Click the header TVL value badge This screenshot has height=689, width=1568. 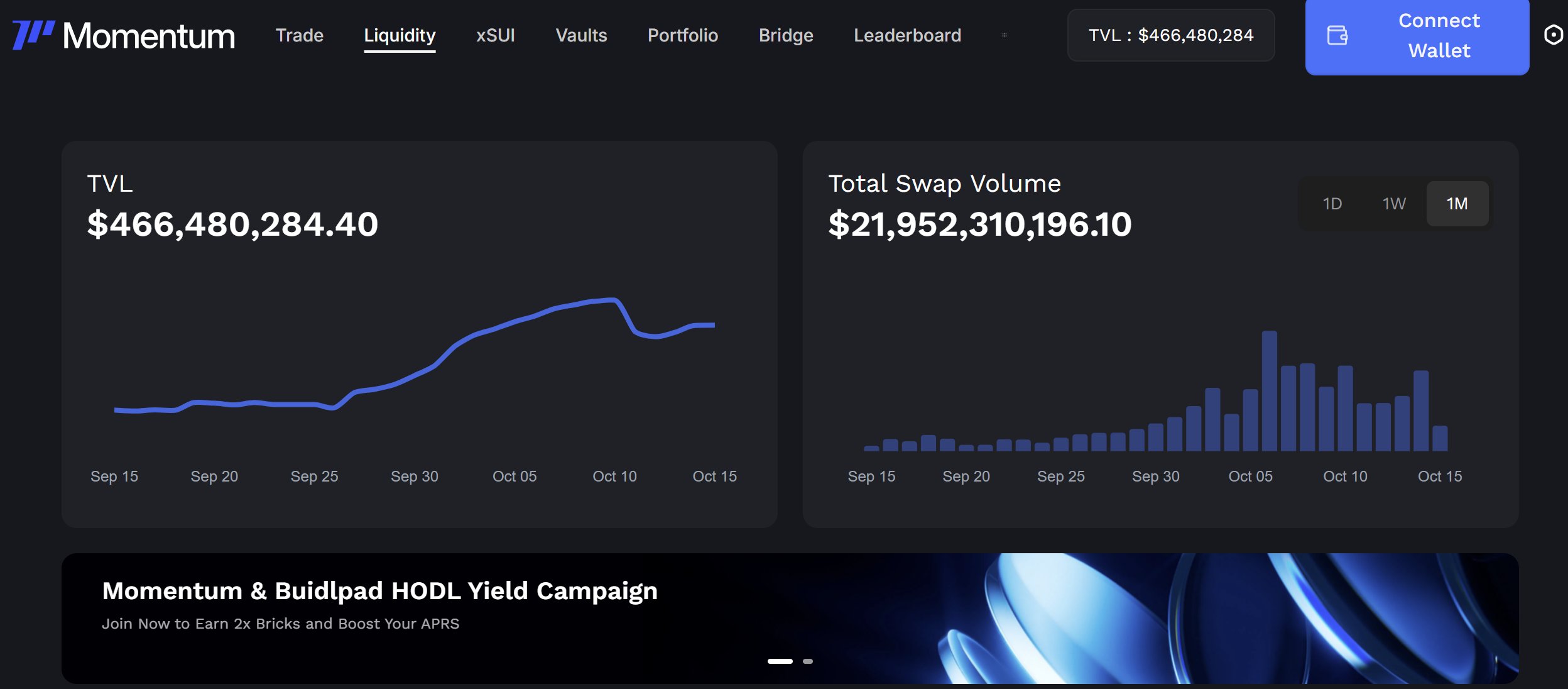[1170, 35]
